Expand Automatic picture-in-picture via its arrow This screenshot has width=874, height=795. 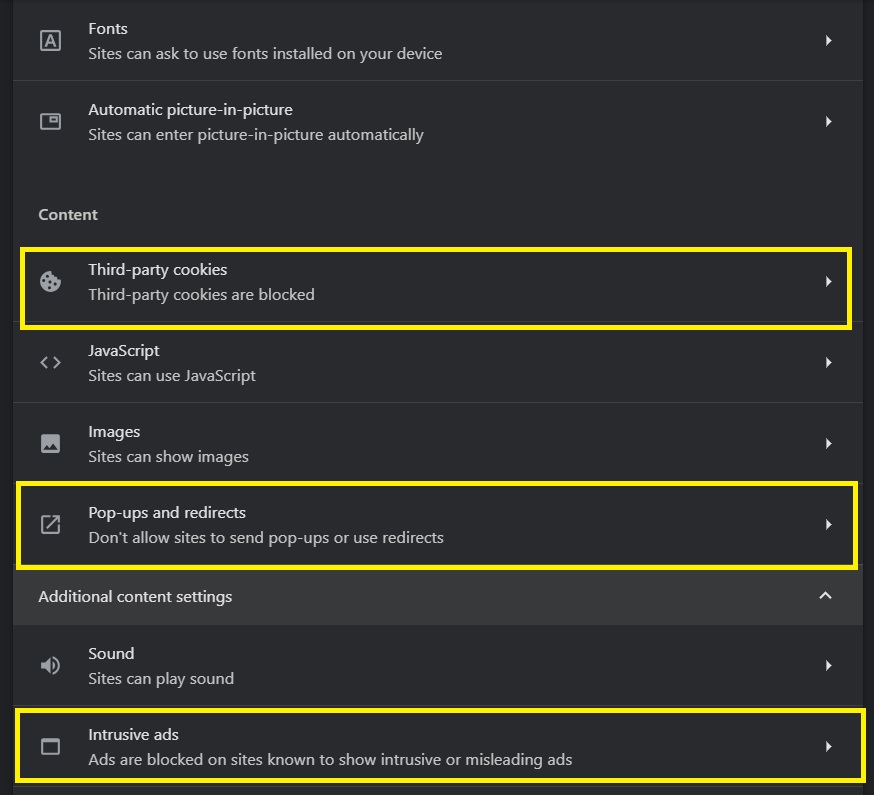point(828,121)
